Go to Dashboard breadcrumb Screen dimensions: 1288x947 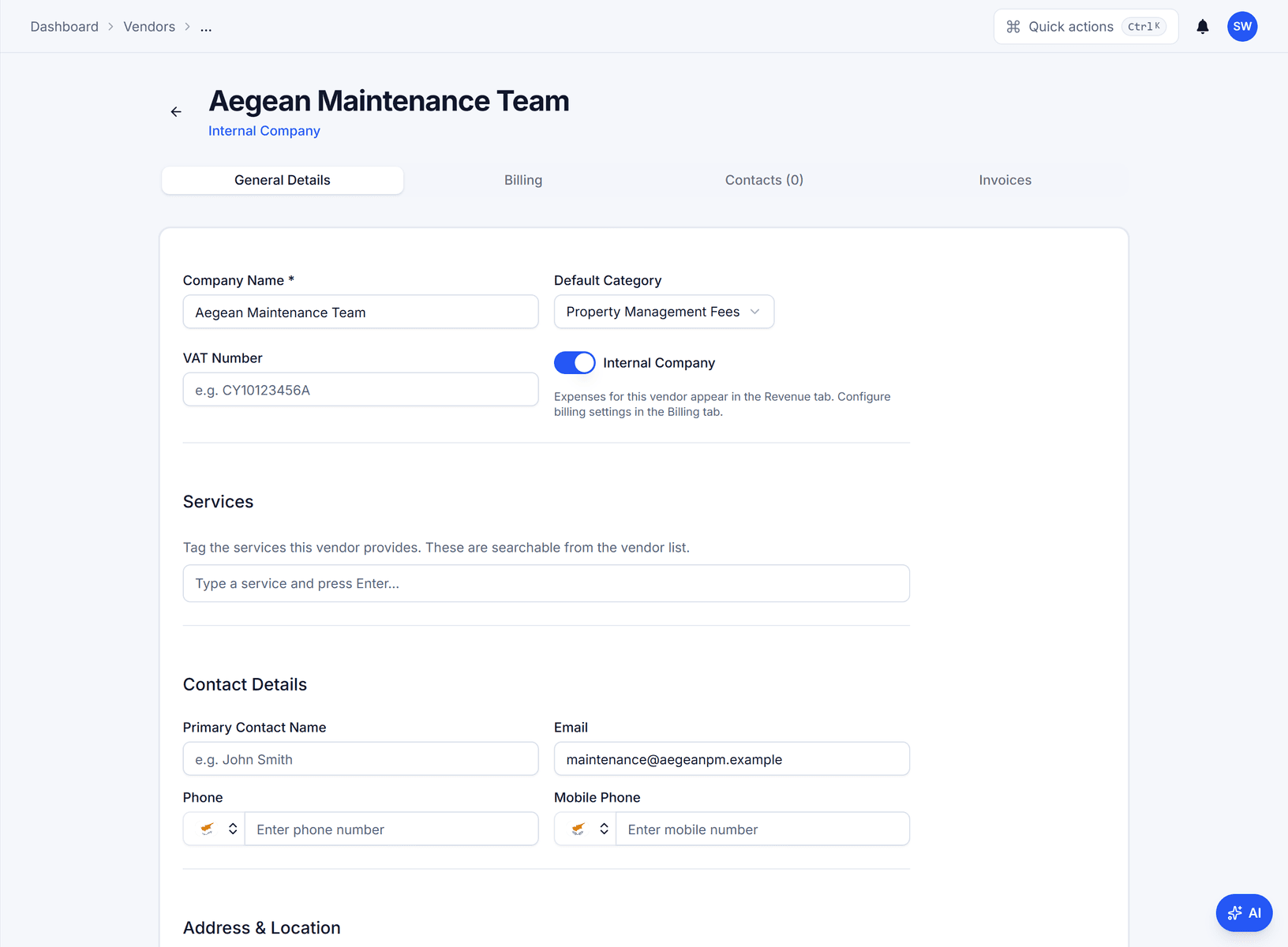tap(65, 27)
